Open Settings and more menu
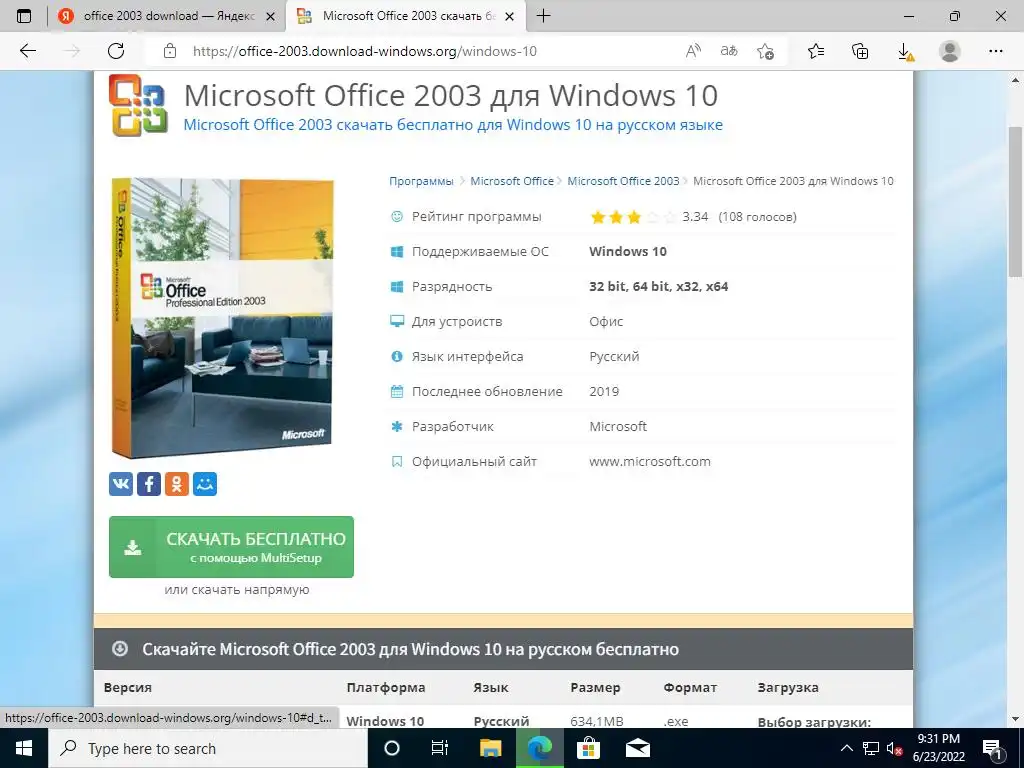 pos(995,51)
